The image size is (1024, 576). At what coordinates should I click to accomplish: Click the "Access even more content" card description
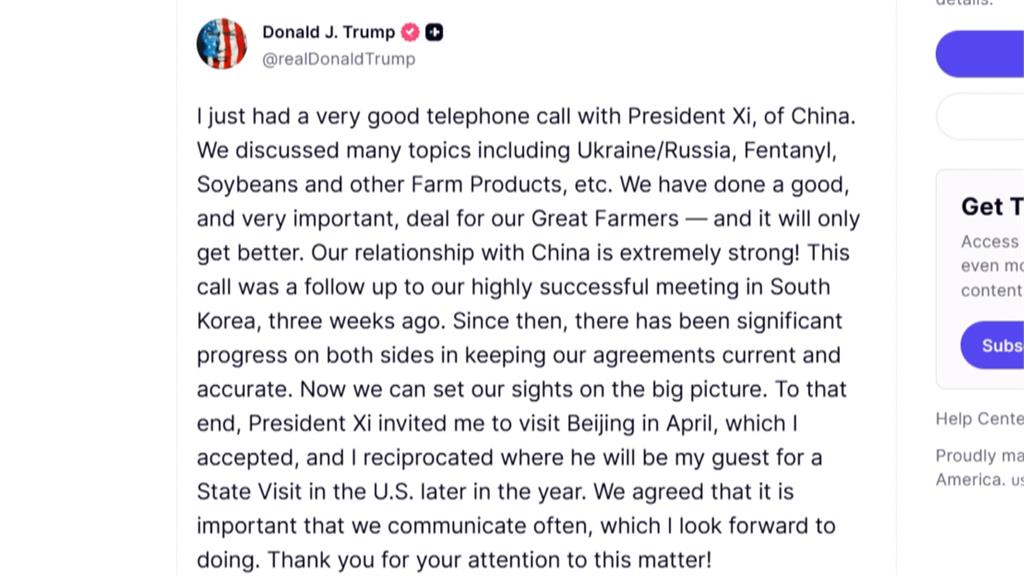pos(991,266)
